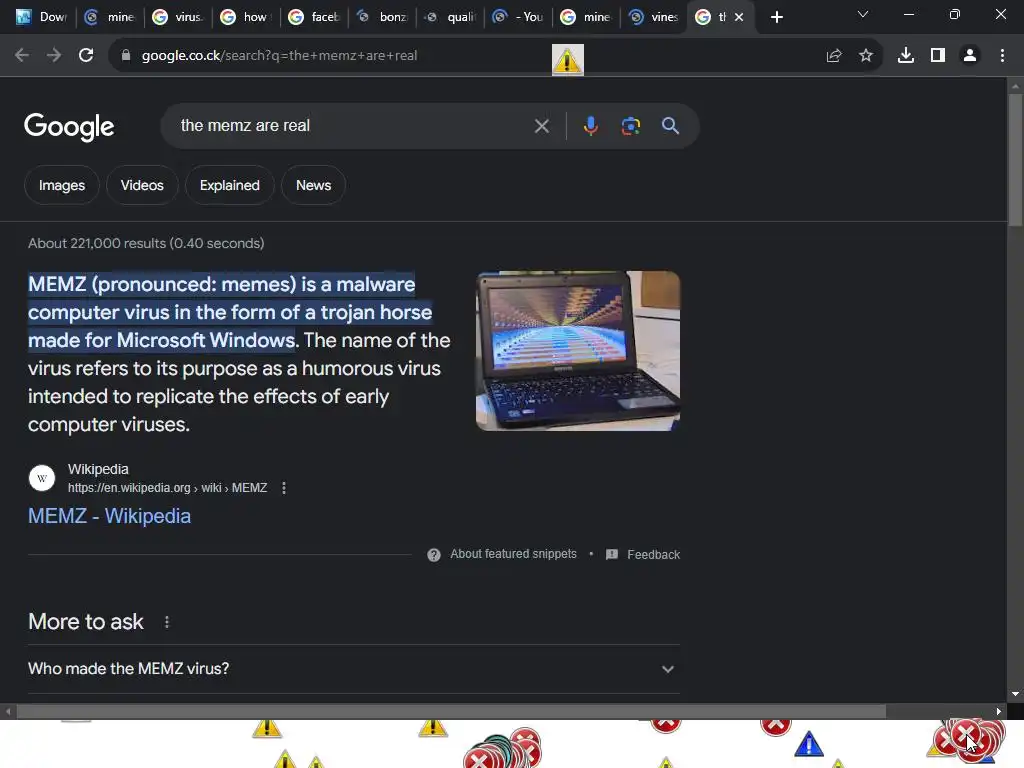Filter results by Images
Screen dimensions: 1024x768
tap(61, 185)
